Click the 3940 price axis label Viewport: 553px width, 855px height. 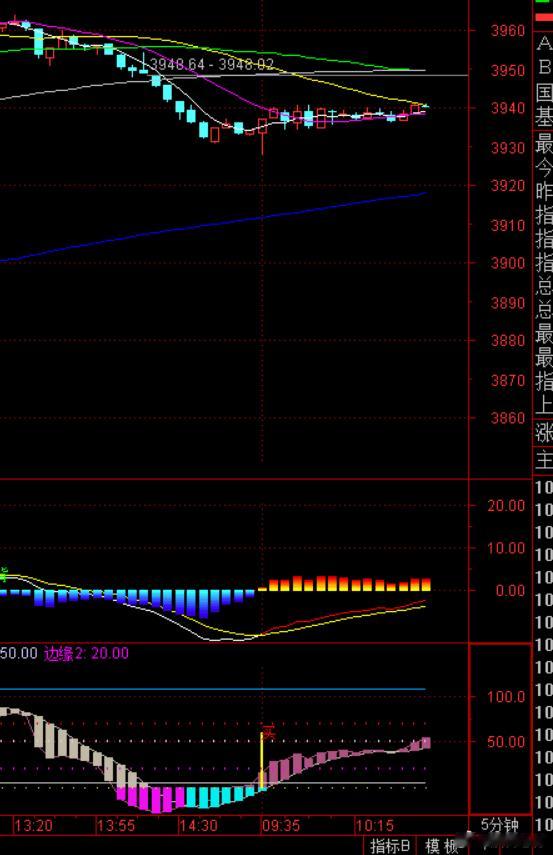tap(507, 108)
